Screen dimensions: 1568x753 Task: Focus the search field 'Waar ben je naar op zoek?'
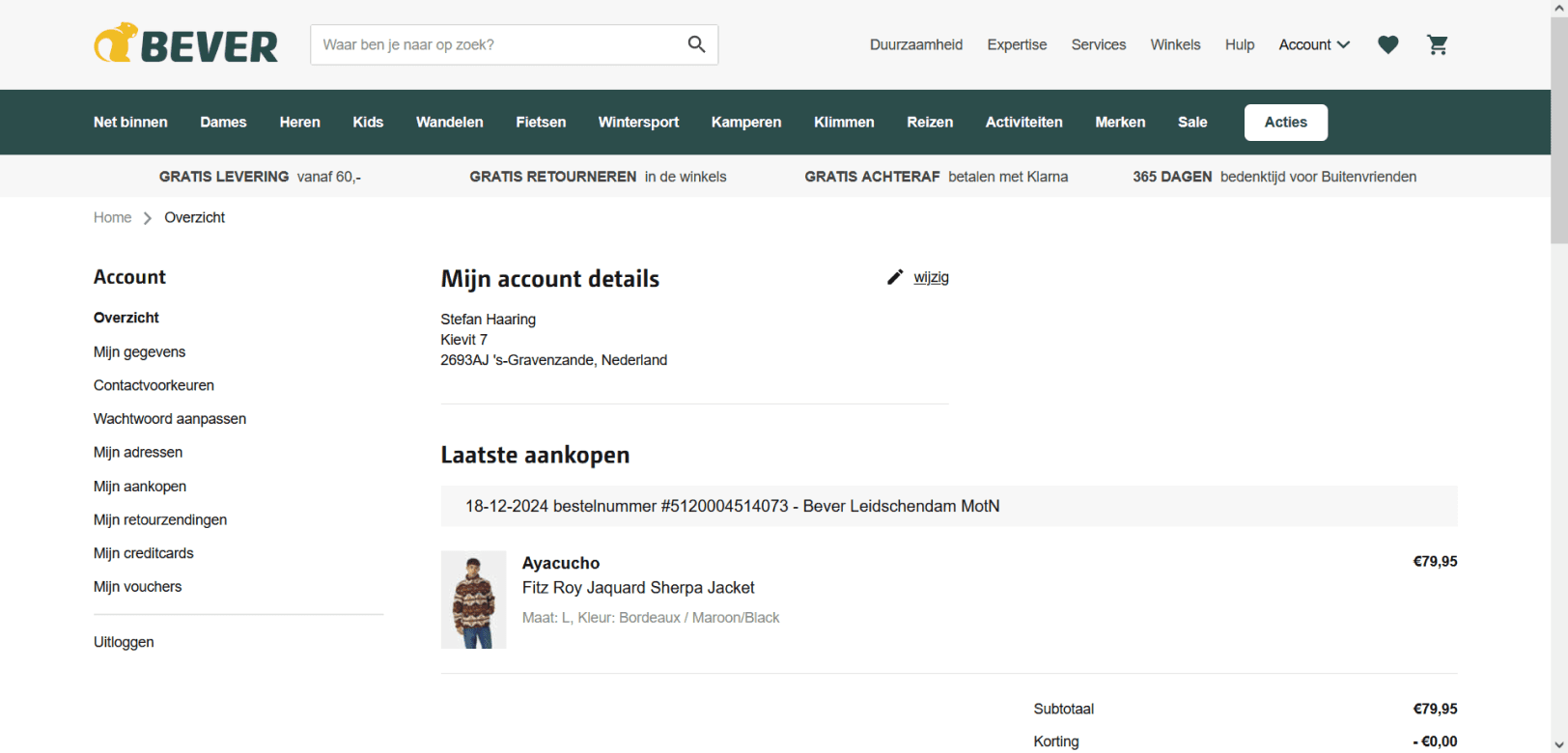point(514,44)
